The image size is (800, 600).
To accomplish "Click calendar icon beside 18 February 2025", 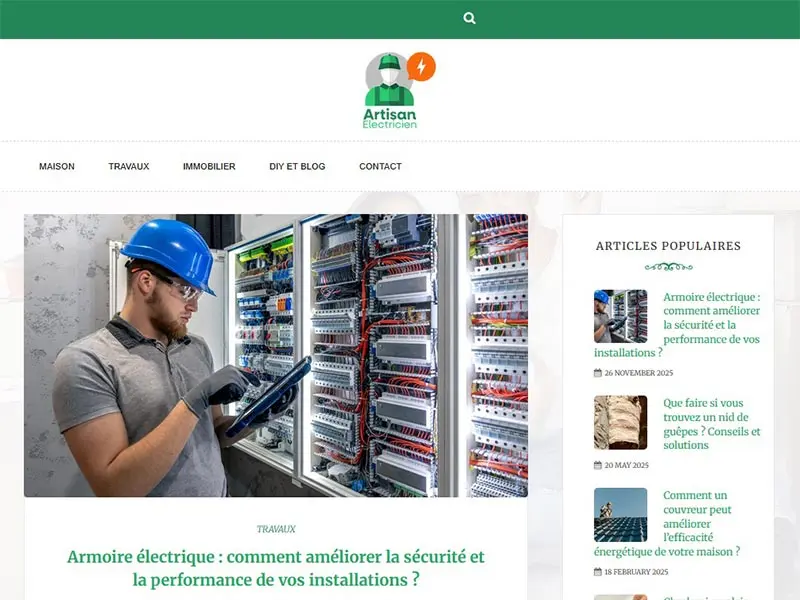I will 598,572.
